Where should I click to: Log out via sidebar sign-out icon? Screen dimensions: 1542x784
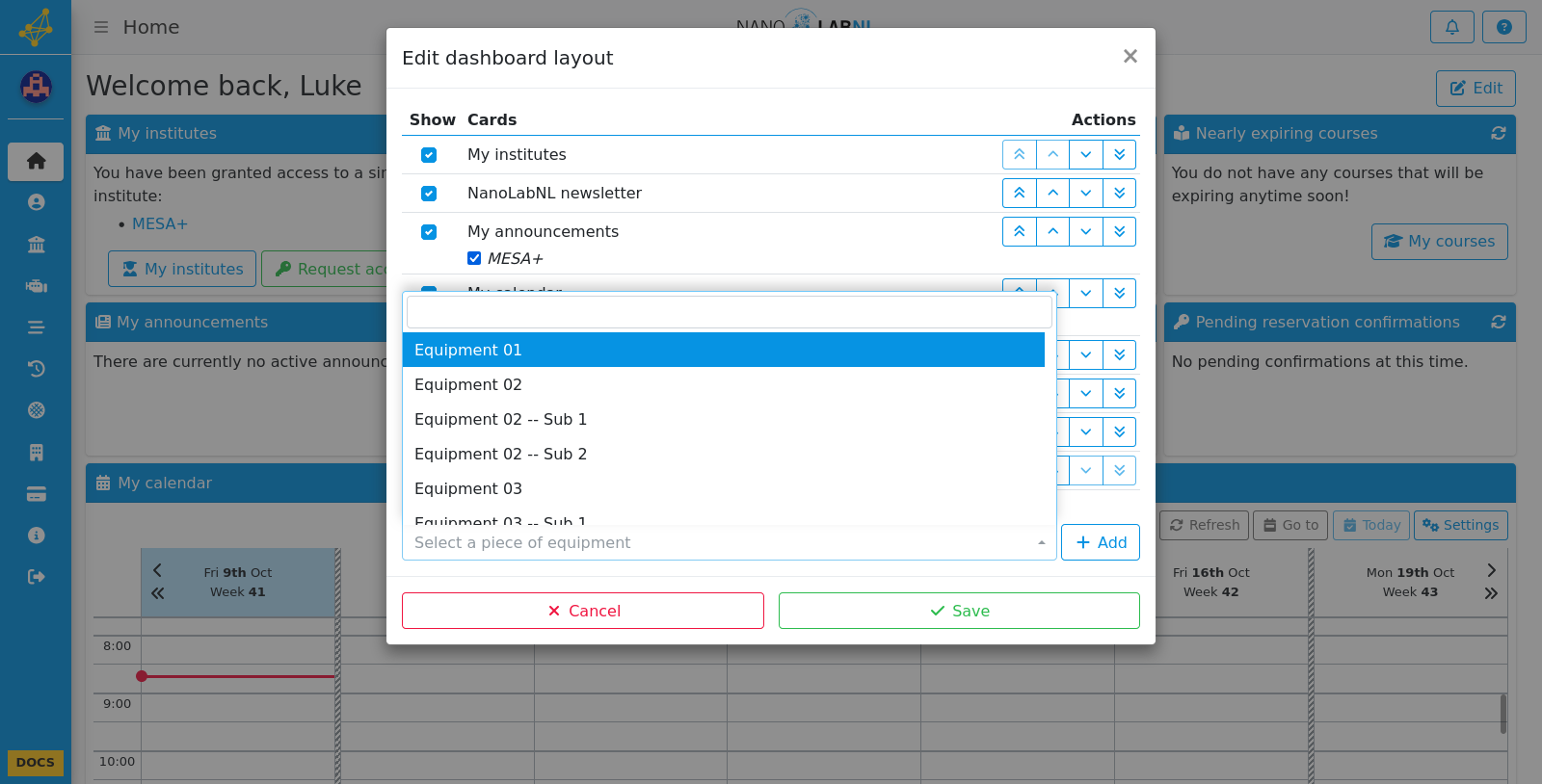(36, 577)
